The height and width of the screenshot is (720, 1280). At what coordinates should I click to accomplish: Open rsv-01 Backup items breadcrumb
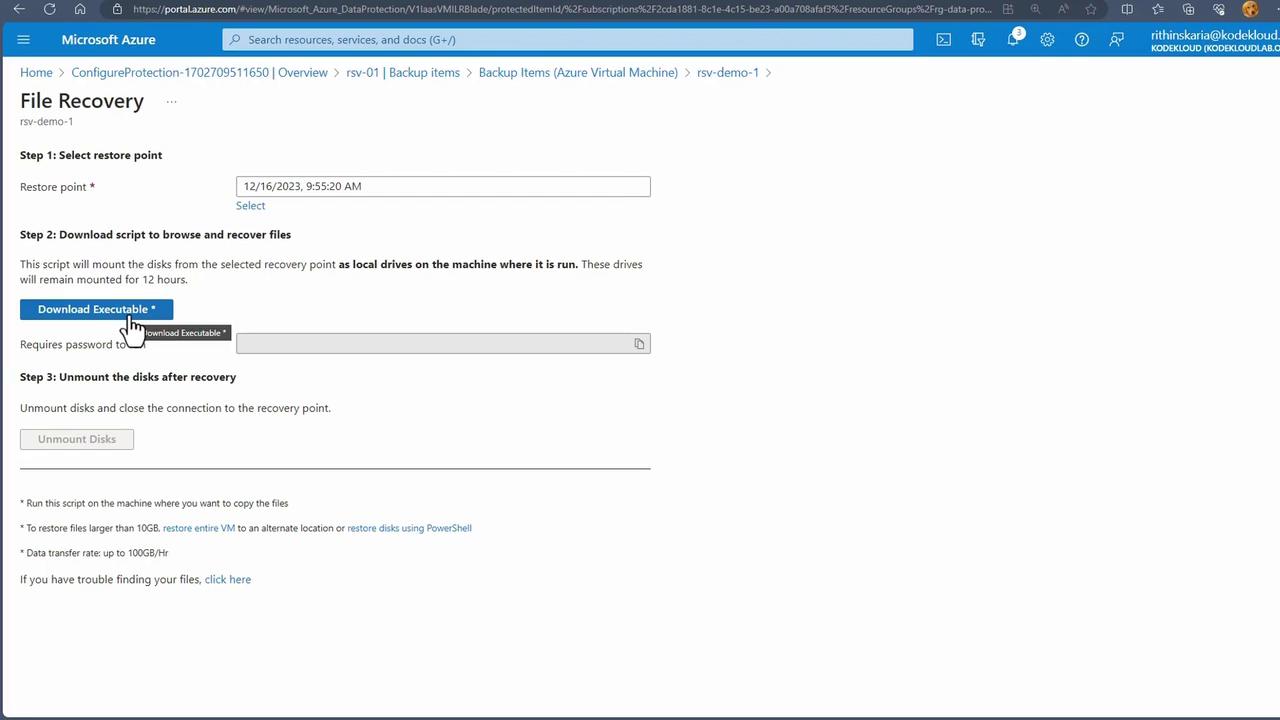403,72
